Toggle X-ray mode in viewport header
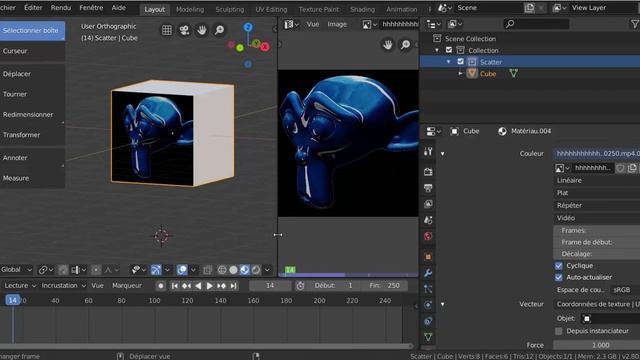 (x=207, y=270)
